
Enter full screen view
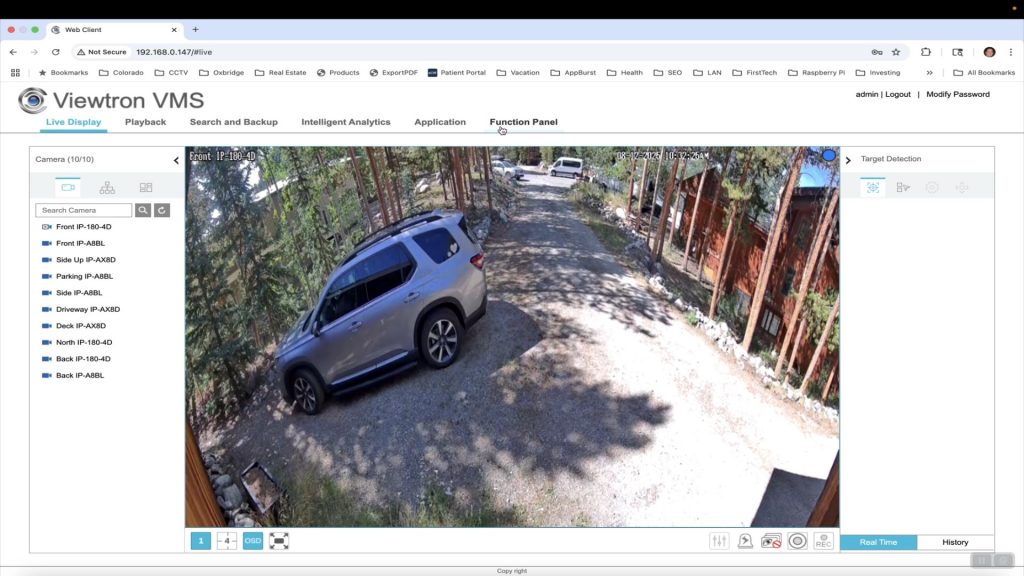(279, 541)
